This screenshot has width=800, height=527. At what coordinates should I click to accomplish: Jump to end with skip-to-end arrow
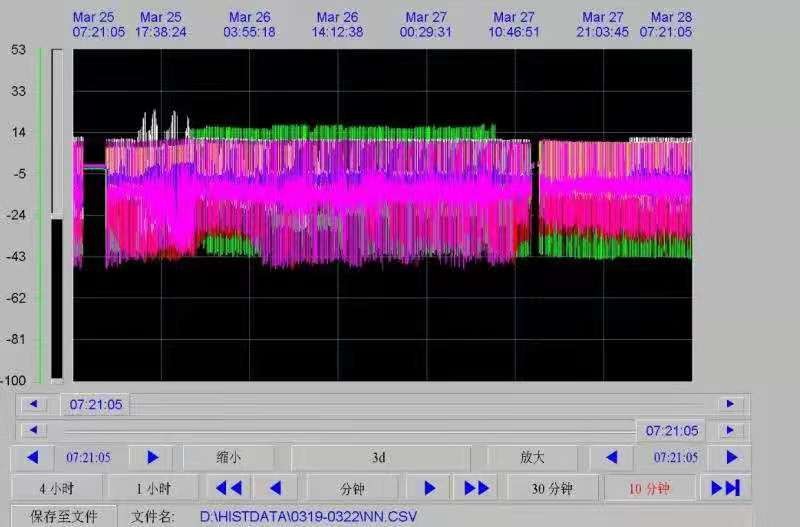pos(725,488)
